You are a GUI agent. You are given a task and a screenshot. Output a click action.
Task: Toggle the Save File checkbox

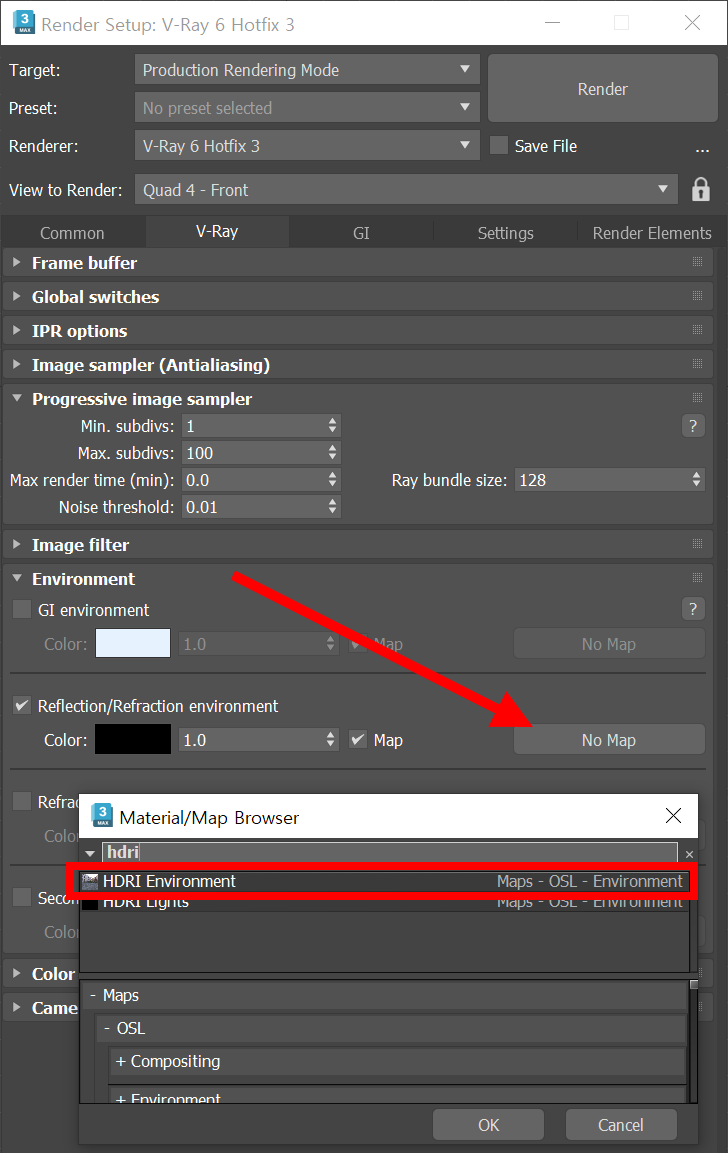click(x=499, y=145)
